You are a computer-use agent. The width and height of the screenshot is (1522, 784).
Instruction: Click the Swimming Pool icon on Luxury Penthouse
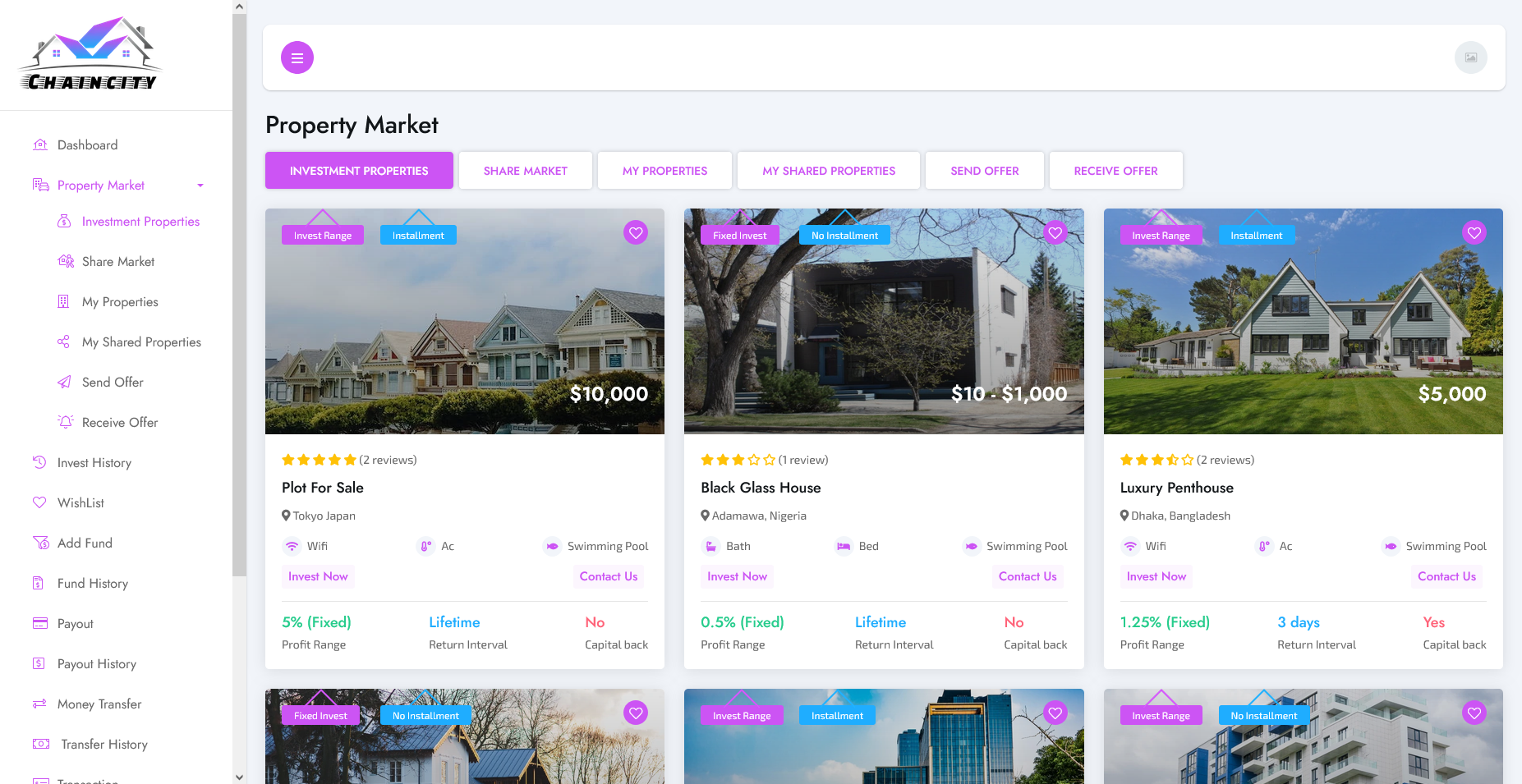click(1391, 547)
